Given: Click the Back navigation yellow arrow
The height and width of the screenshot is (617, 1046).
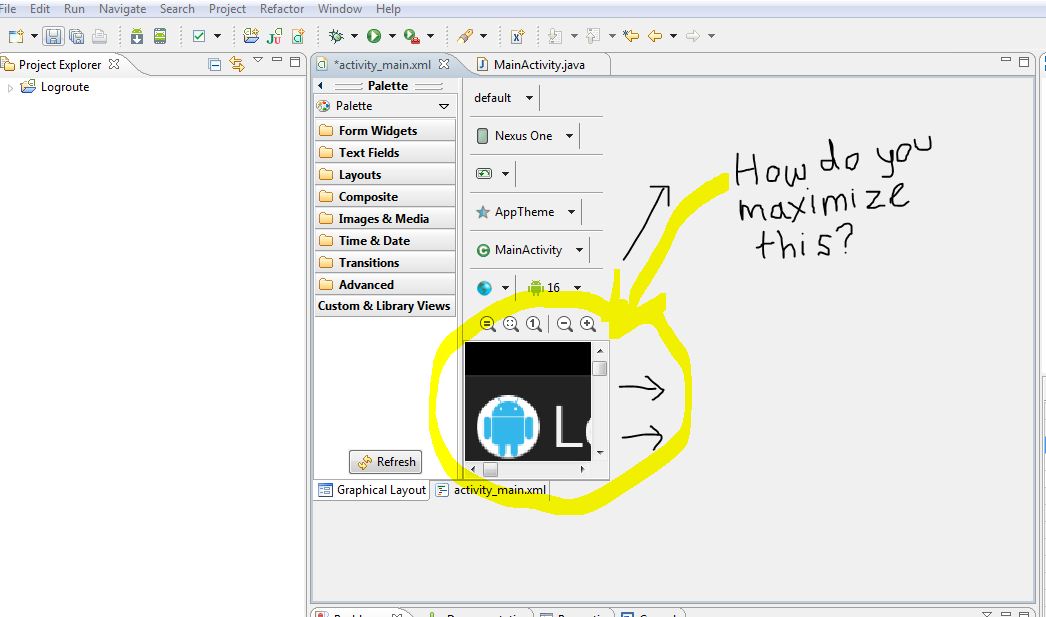Looking at the screenshot, I should pyautogui.click(x=656, y=36).
